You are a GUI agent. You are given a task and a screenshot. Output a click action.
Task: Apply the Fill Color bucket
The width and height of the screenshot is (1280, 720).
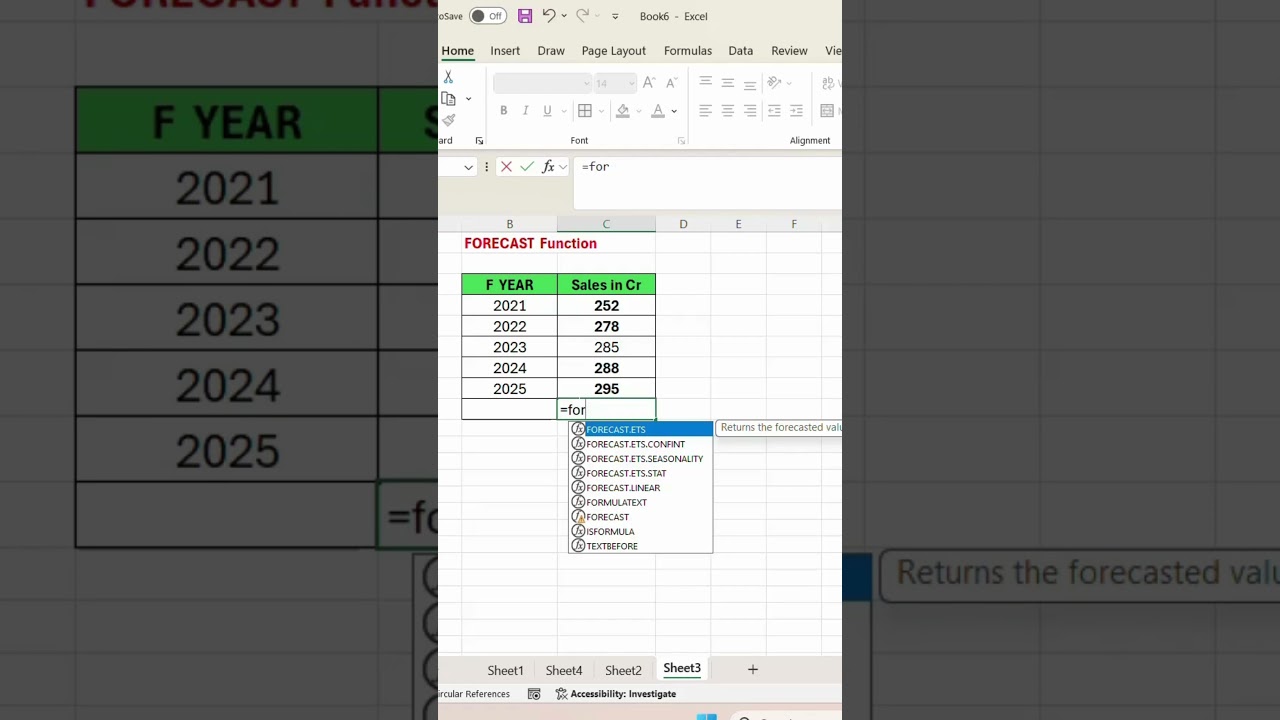click(623, 111)
